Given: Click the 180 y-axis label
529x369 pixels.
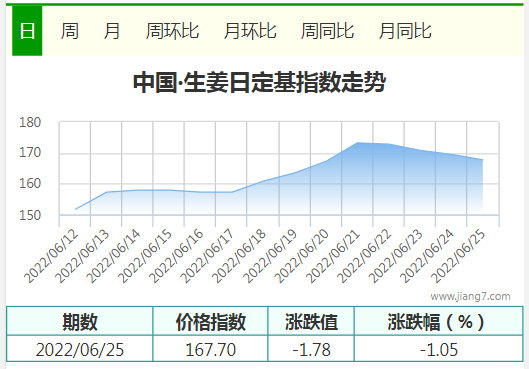Looking at the screenshot, I should pyautogui.click(x=30, y=122).
